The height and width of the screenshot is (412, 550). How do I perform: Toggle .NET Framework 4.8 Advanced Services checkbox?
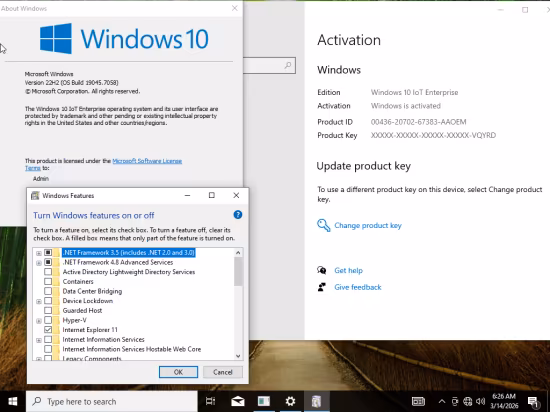(x=48, y=262)
